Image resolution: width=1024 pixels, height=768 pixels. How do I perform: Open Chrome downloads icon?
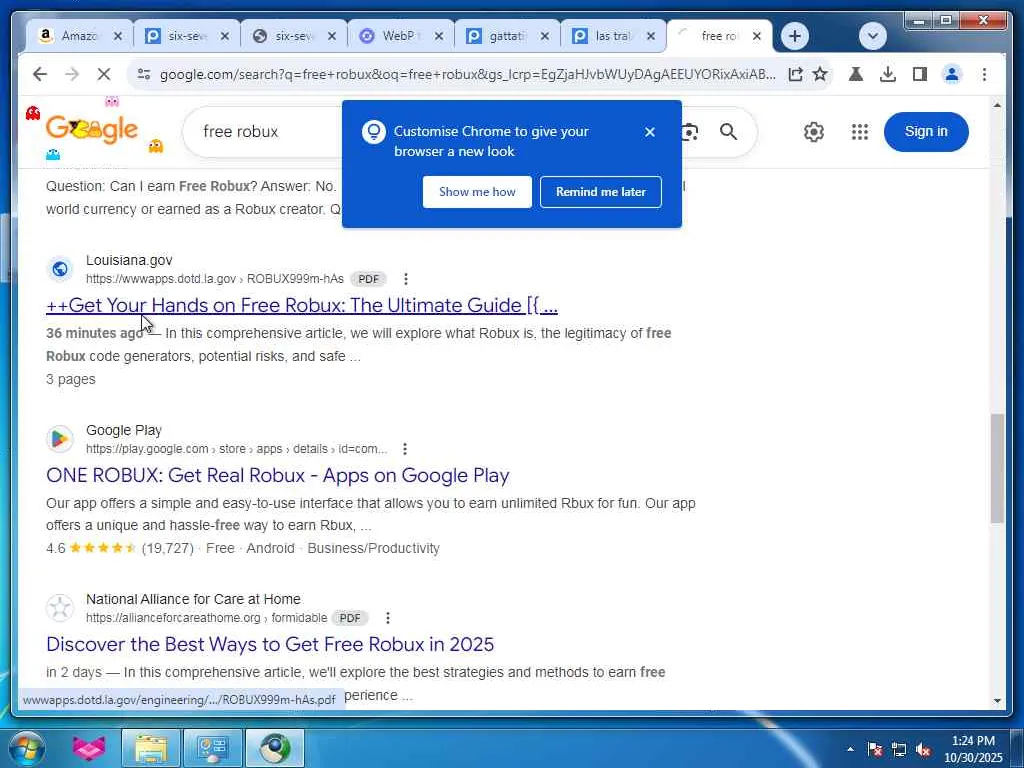point(888,74)
